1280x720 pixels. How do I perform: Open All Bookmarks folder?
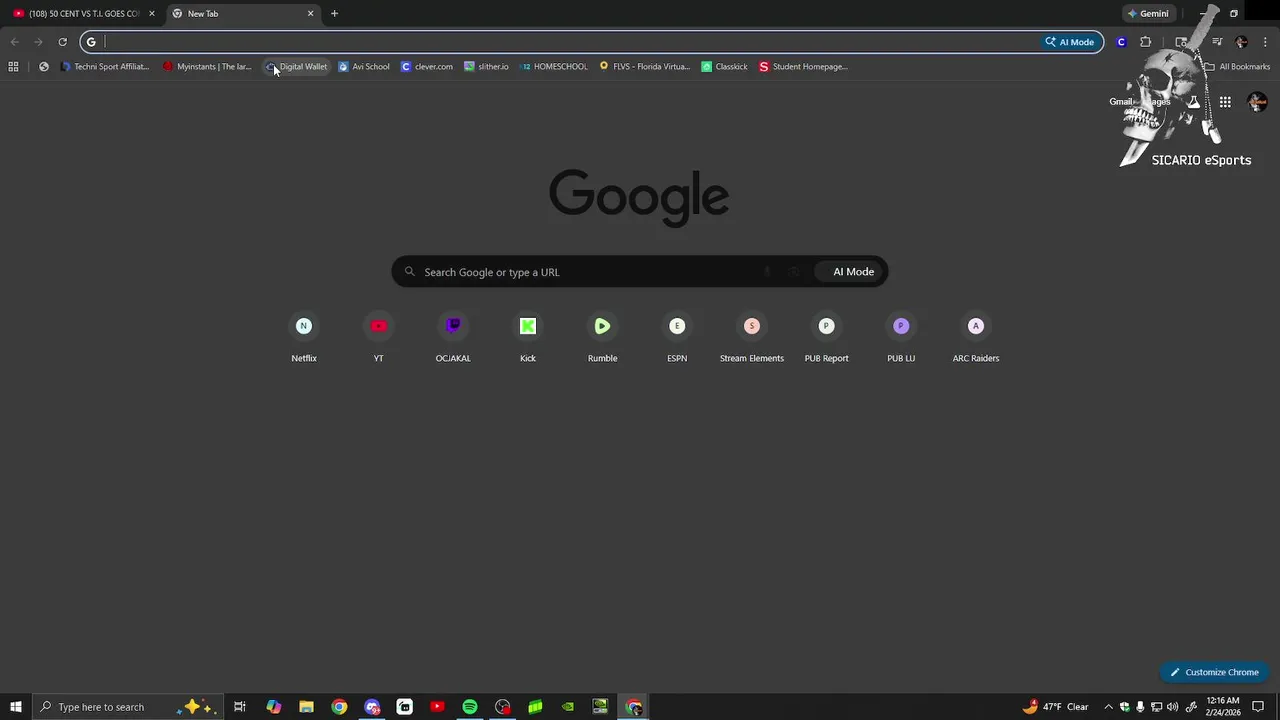pos(1237,67)
